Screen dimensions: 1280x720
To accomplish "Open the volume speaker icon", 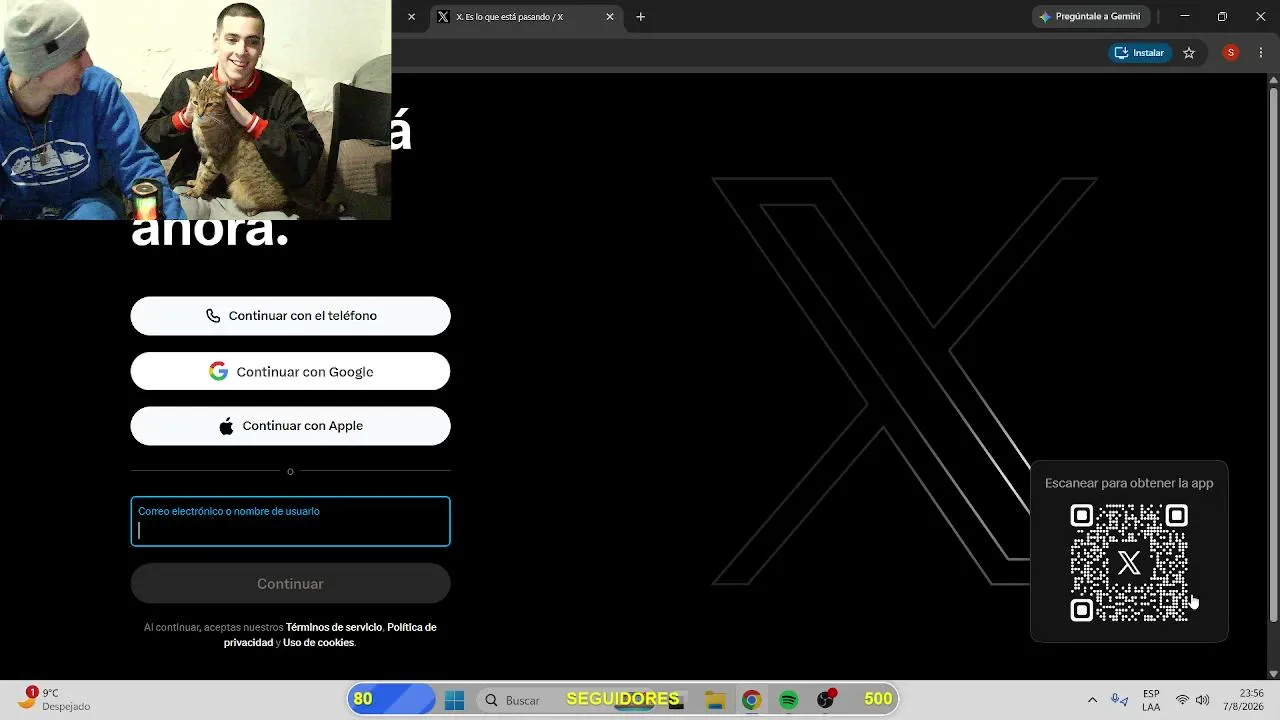I will click(1202, 700).
